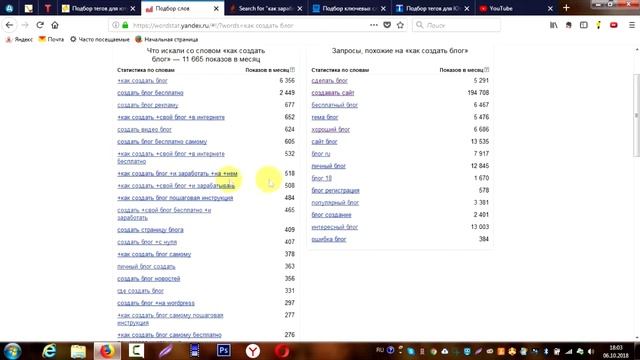The image size is (640, 360).
Task: Toggle the sidebar view icon in toolbar
Action: tap(584, 25)
